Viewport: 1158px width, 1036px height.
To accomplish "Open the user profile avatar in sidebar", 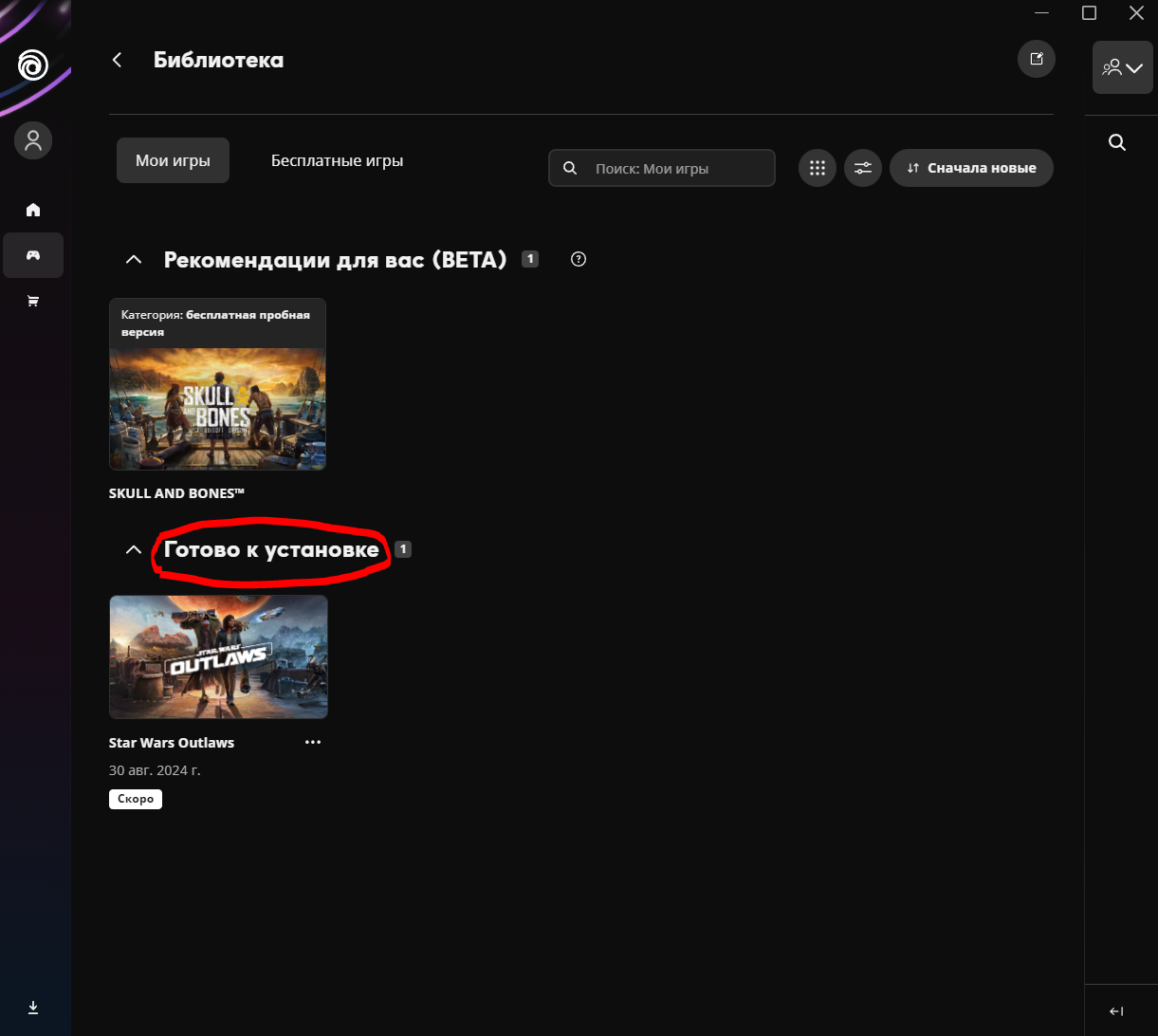I will click(x=33, y=141).
